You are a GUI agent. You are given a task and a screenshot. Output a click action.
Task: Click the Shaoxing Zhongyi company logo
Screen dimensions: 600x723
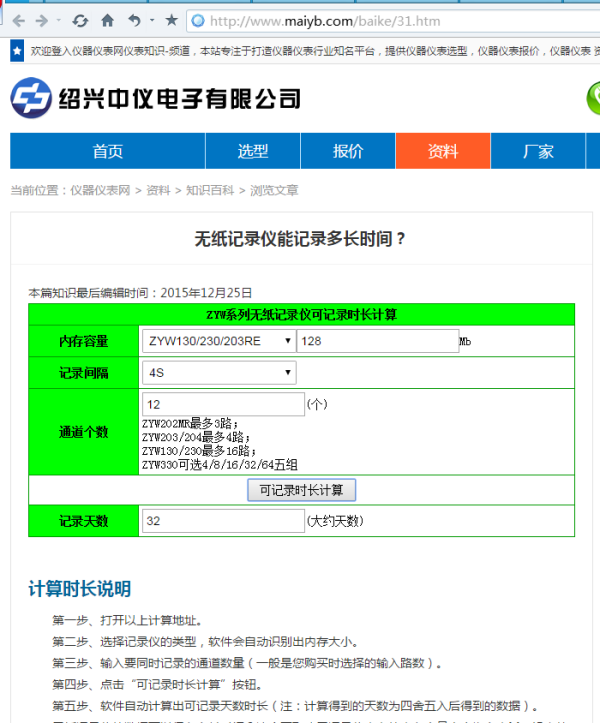point(155,98)
